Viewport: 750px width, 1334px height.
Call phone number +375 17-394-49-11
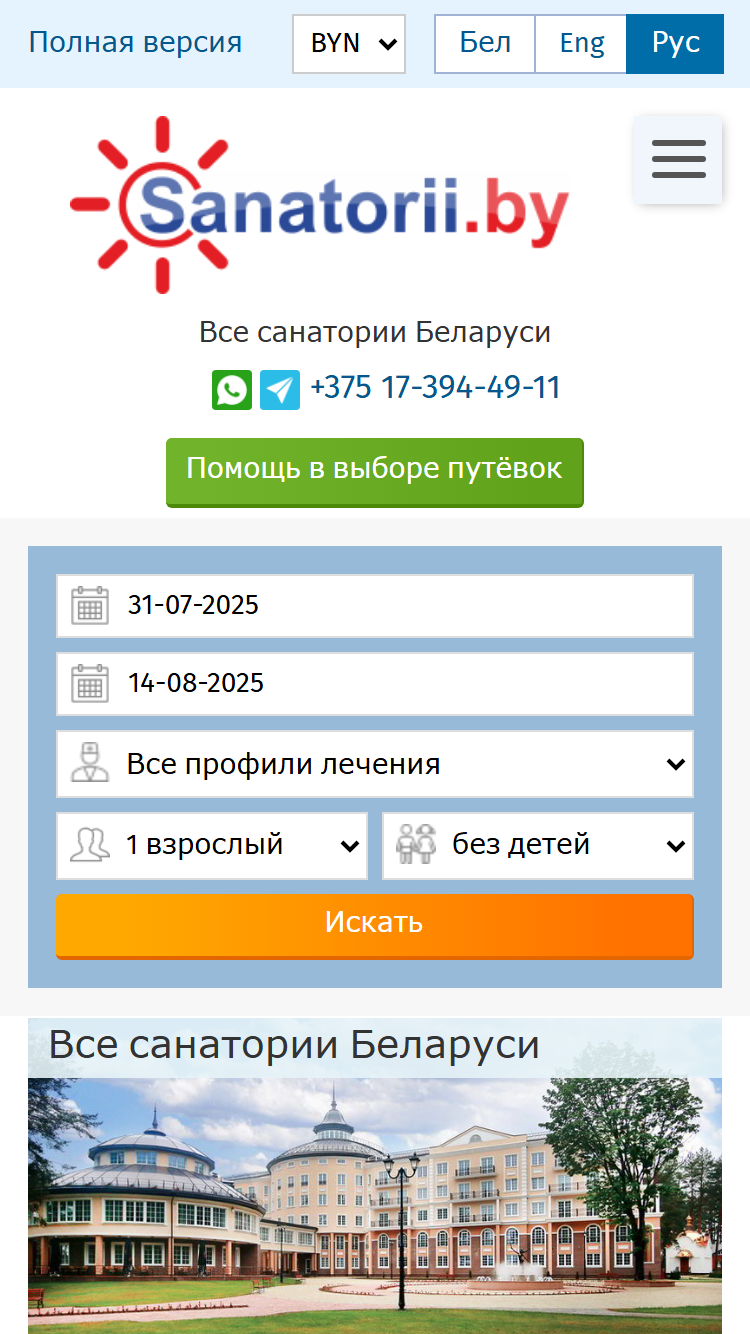[435, 388]
